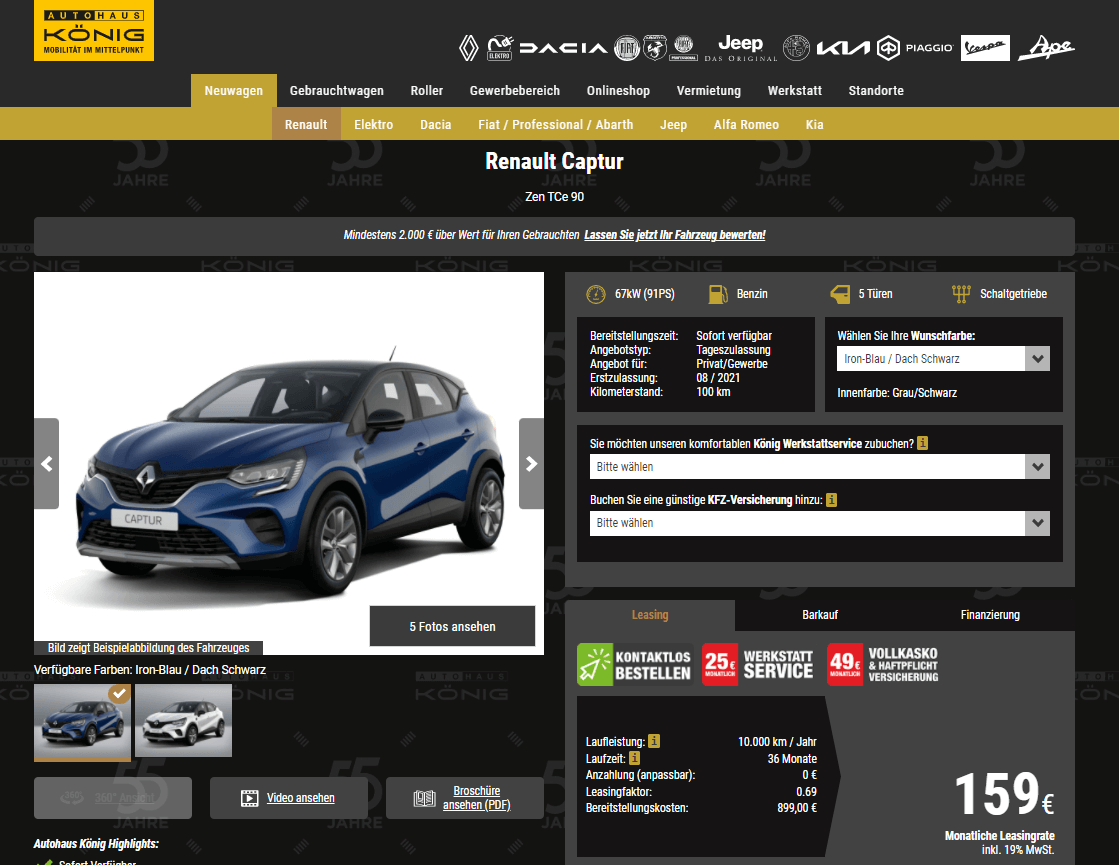Click the 'Video ansehen' button
Image resolution: width=1119 pixels, height=865 pixels.
[288, 798]
